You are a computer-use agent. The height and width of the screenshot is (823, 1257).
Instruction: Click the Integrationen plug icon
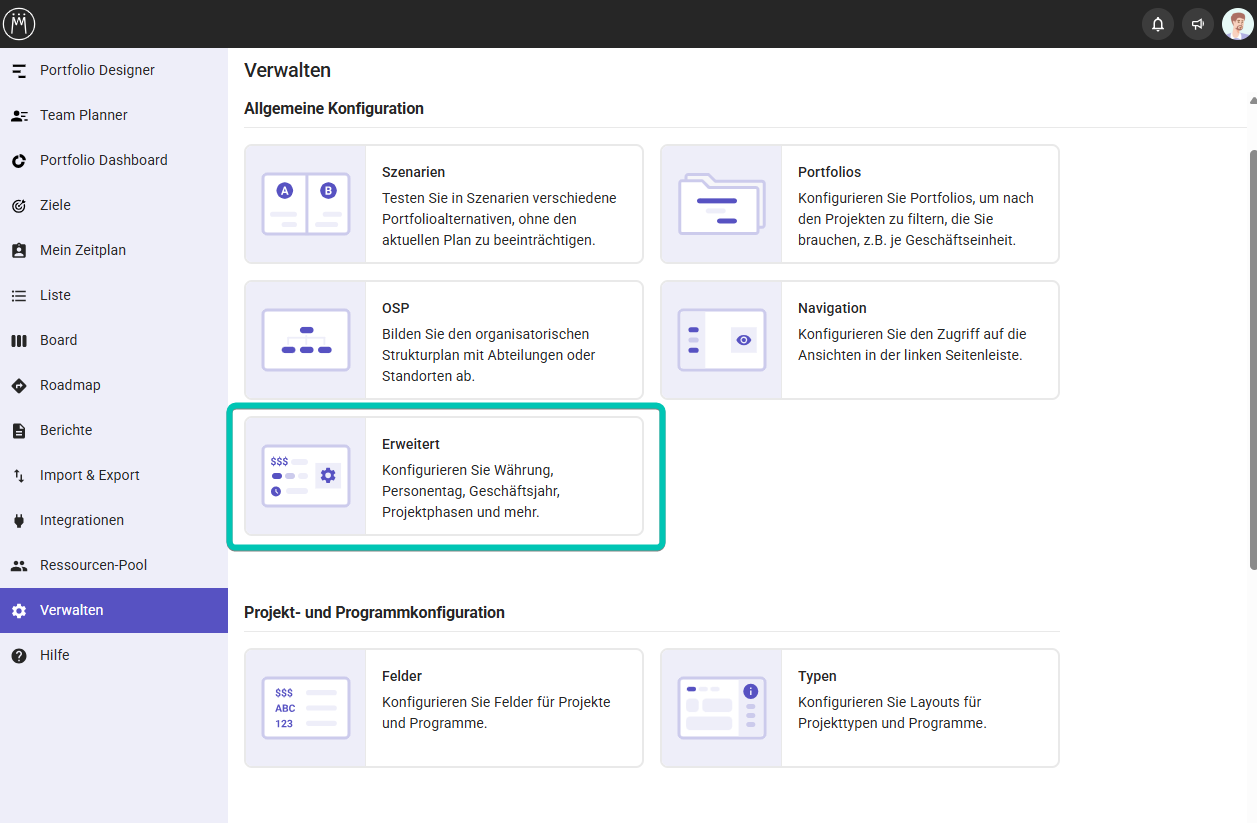(x=19, y=521)
